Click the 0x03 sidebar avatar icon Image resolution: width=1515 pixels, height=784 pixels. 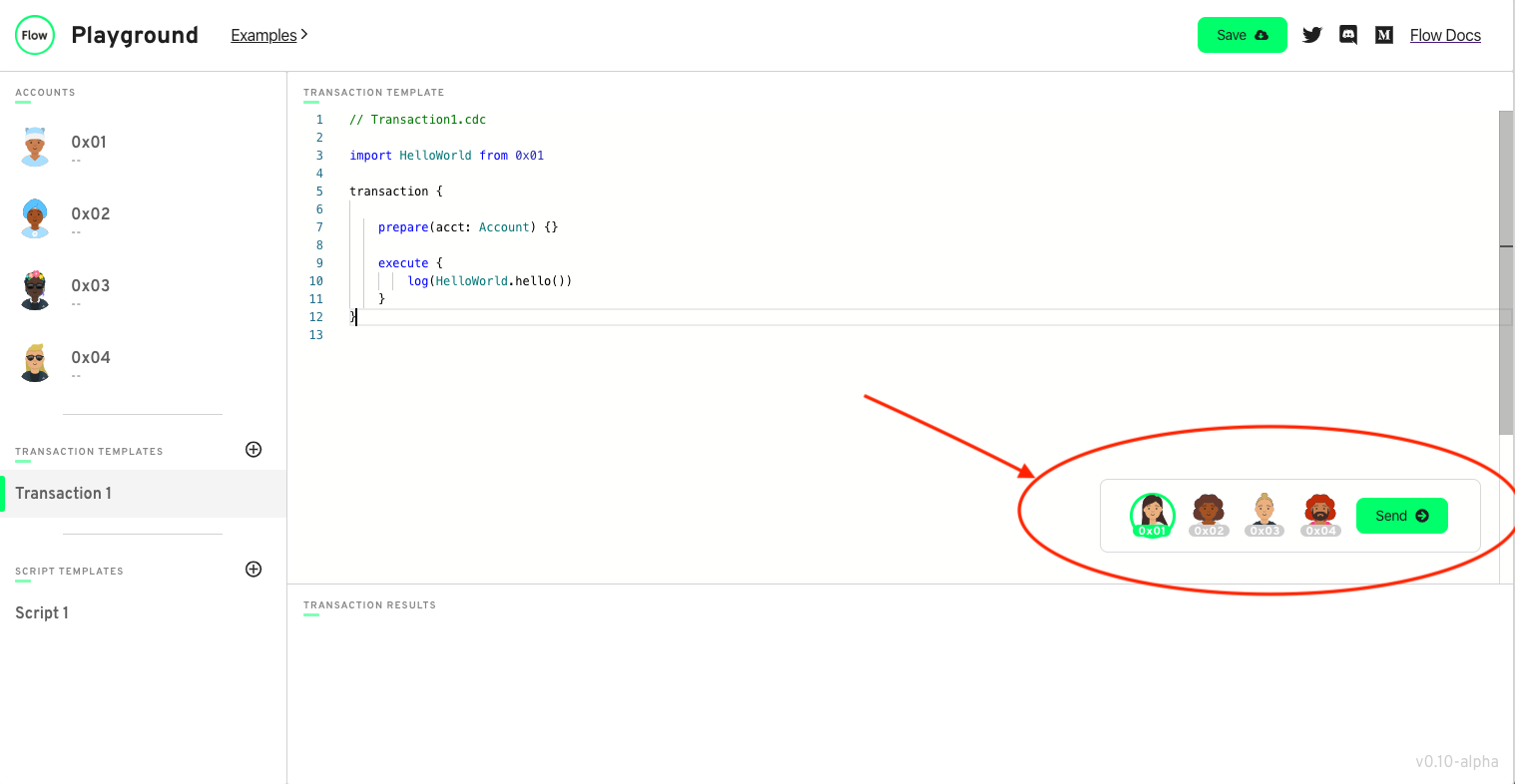pos(35,290)
